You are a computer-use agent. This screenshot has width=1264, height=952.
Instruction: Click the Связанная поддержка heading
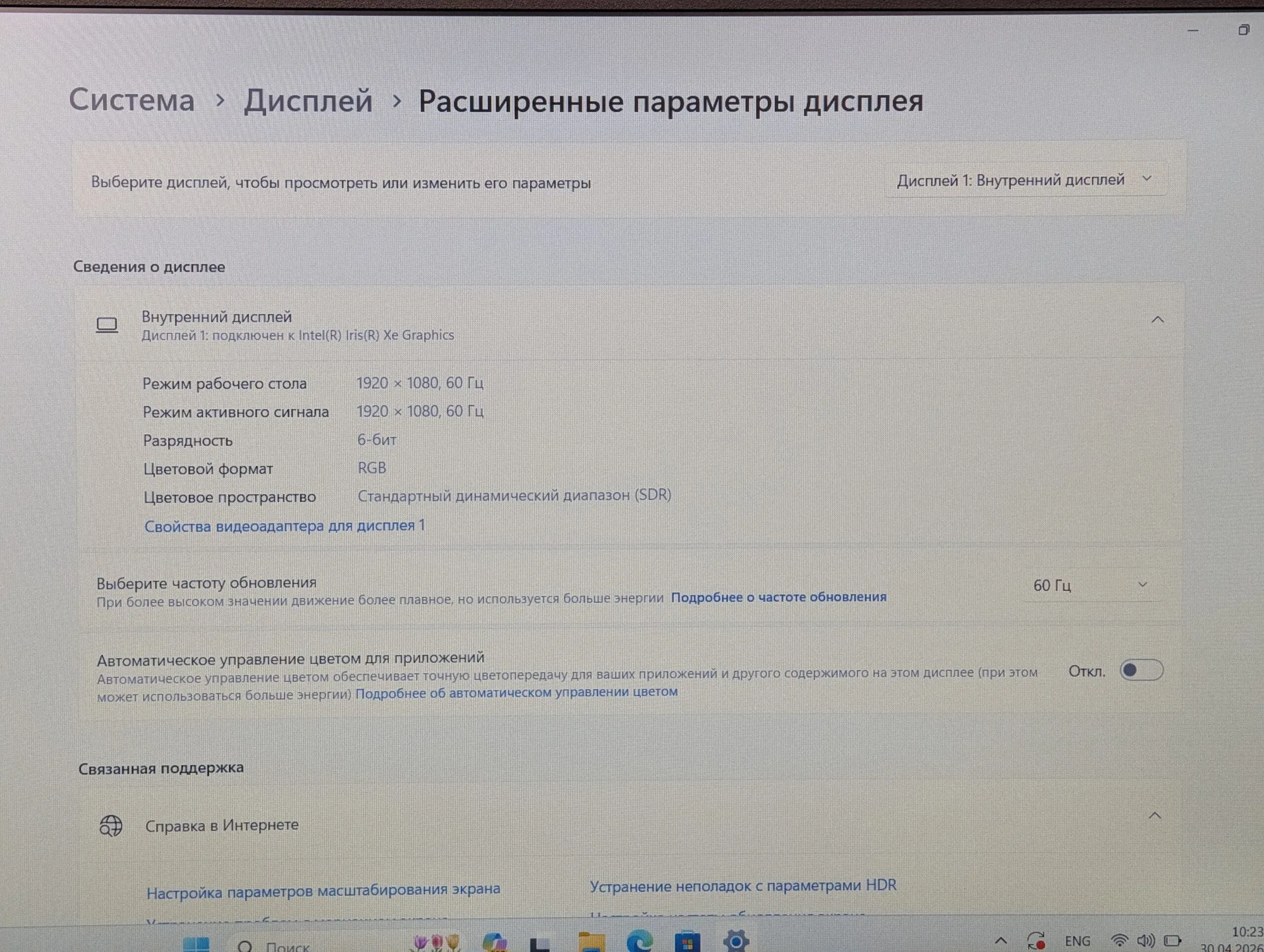click(x=161, y=768)
